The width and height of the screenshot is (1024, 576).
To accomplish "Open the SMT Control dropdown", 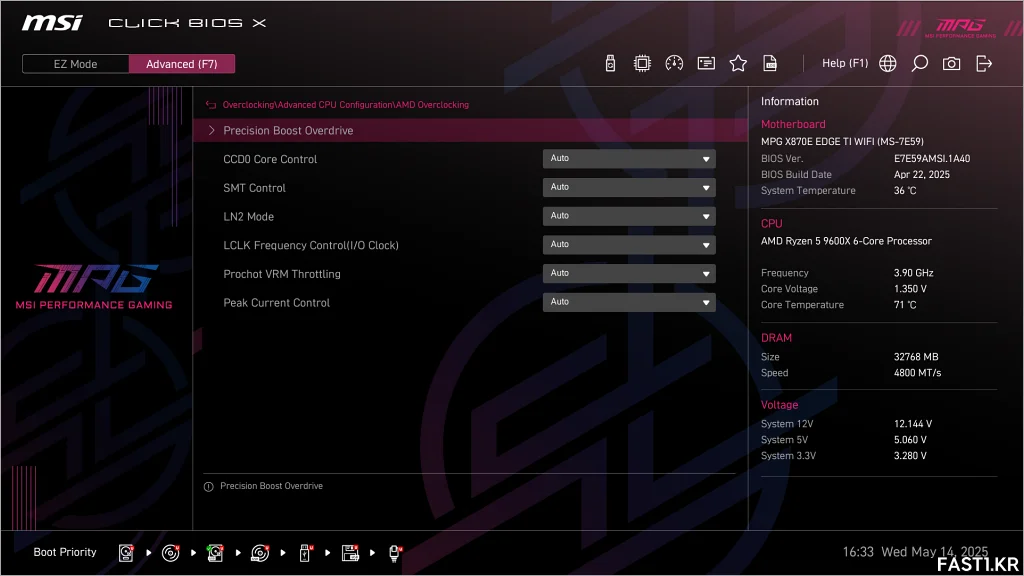I will coord(629,187).
